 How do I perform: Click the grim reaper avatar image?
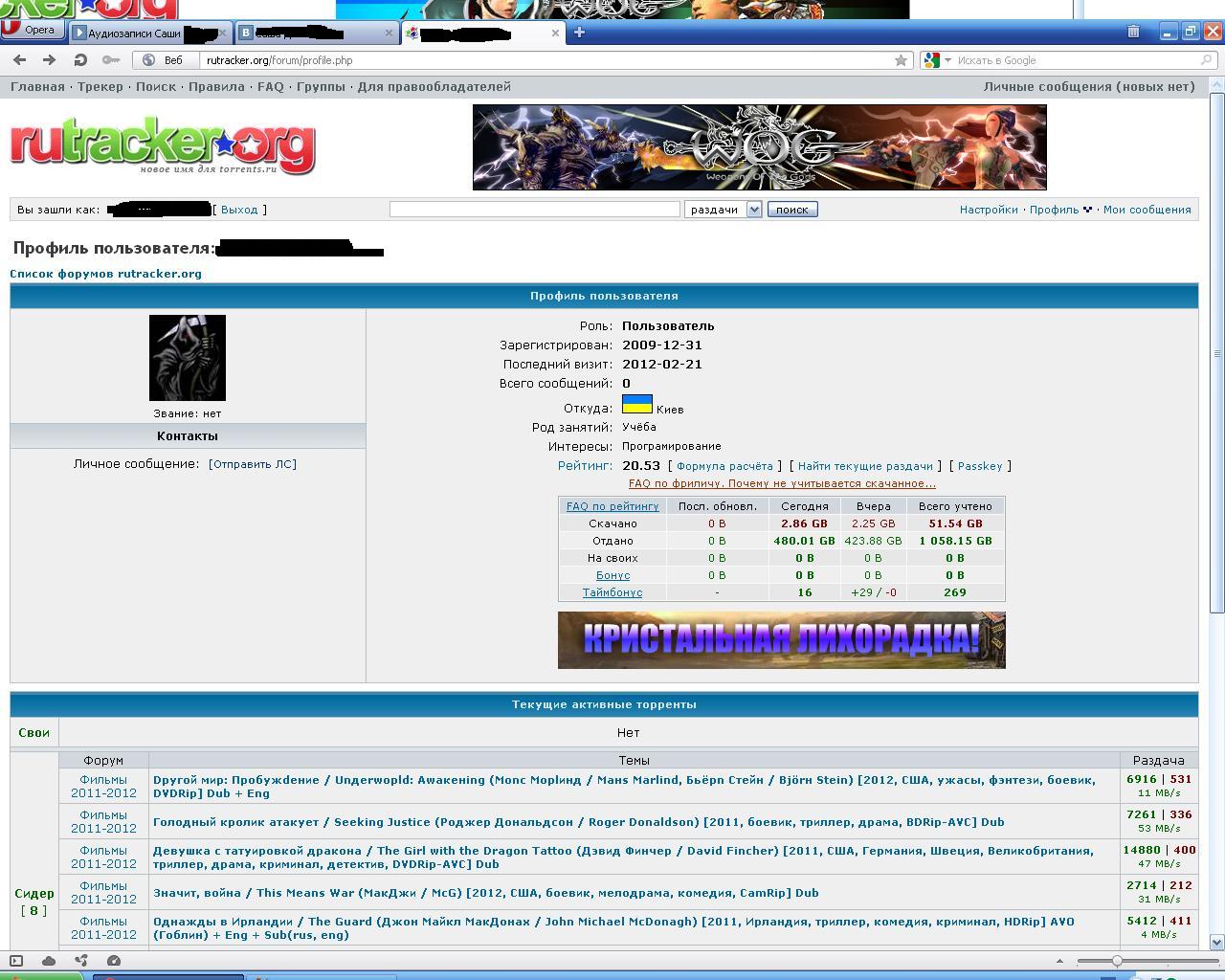tap(188, 358)
